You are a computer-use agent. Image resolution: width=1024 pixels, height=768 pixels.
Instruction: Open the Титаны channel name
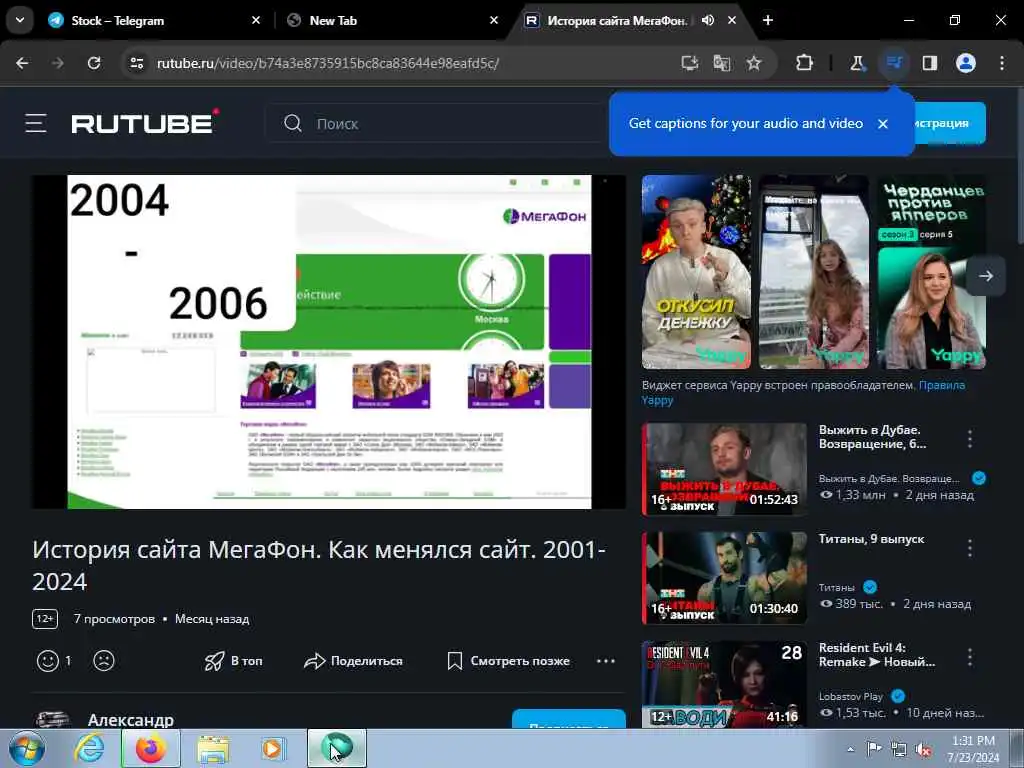tap(837, 587)
